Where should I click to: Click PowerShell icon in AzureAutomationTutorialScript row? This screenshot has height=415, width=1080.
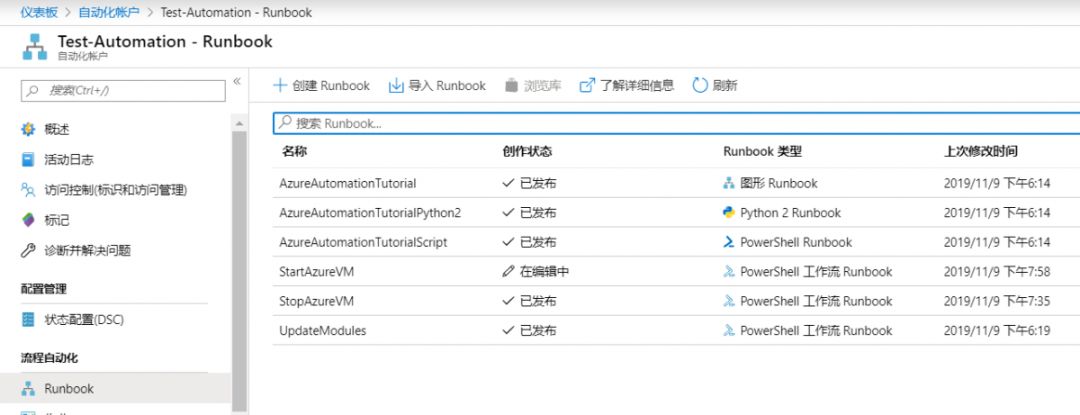tap(729, 242)
